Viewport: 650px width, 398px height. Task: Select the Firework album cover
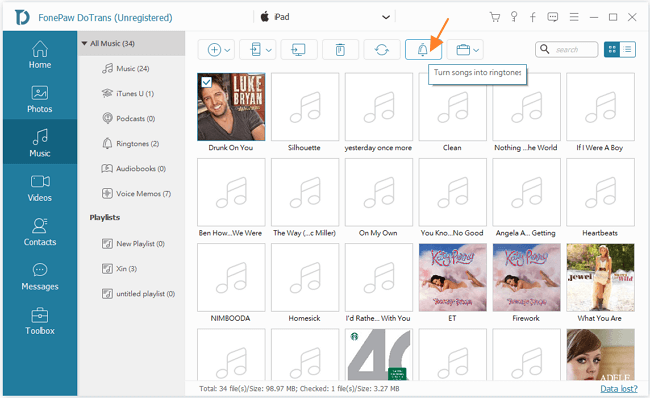[x=526, y=278]
